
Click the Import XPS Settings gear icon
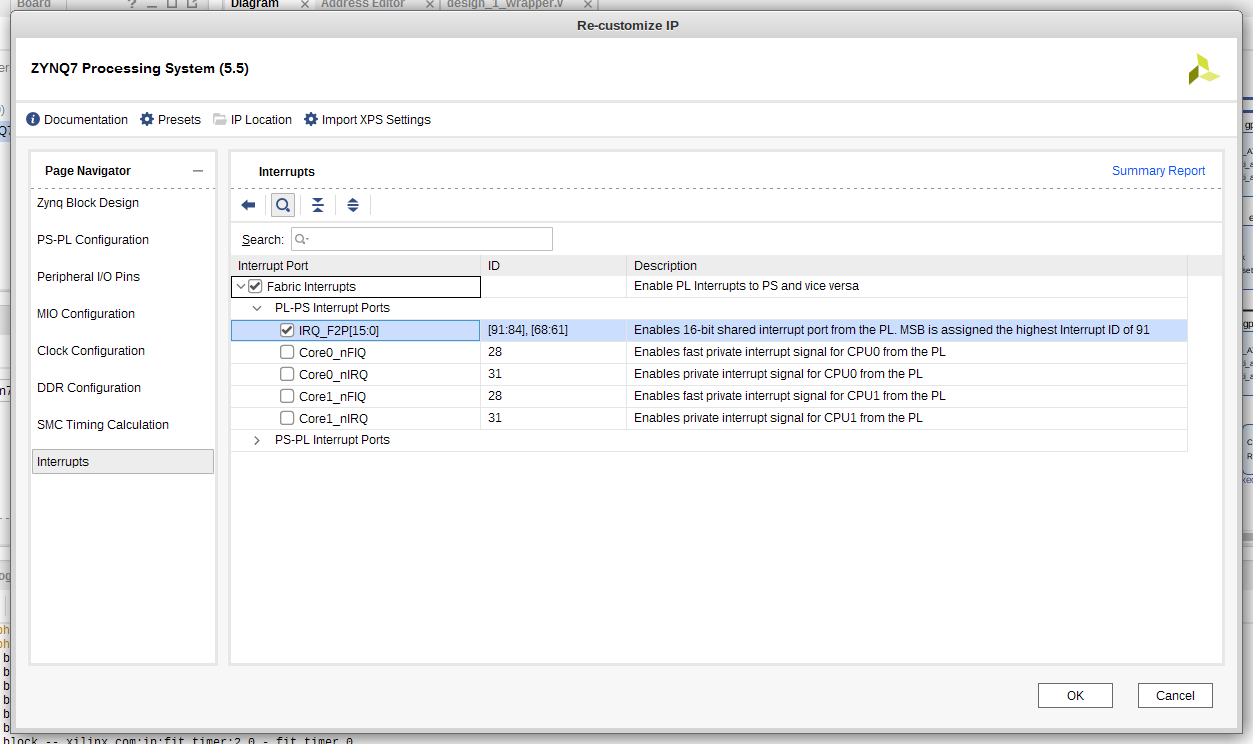[311, 119]
